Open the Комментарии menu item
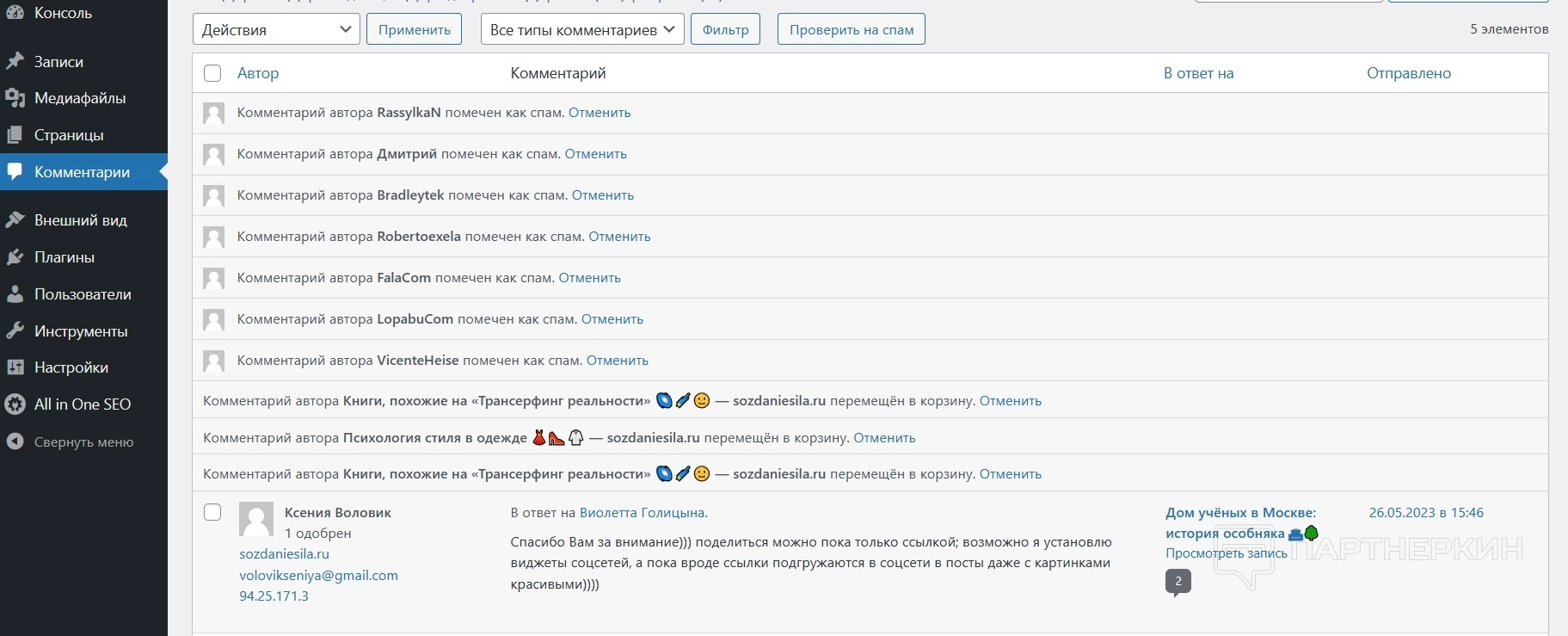 click(x=82, y=172)
